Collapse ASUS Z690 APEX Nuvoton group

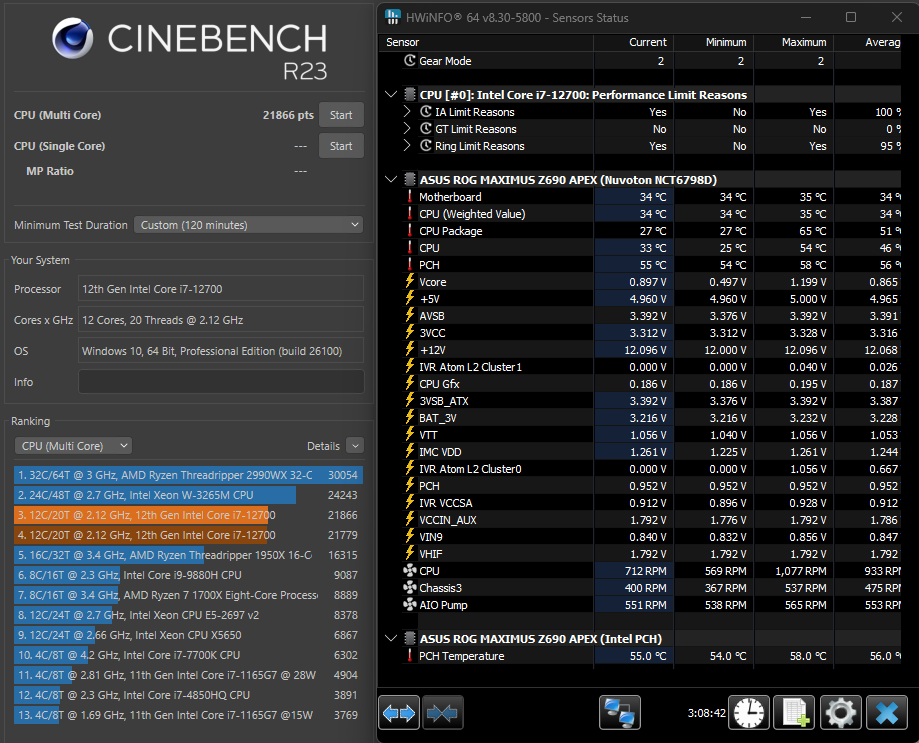coord(391,179)
